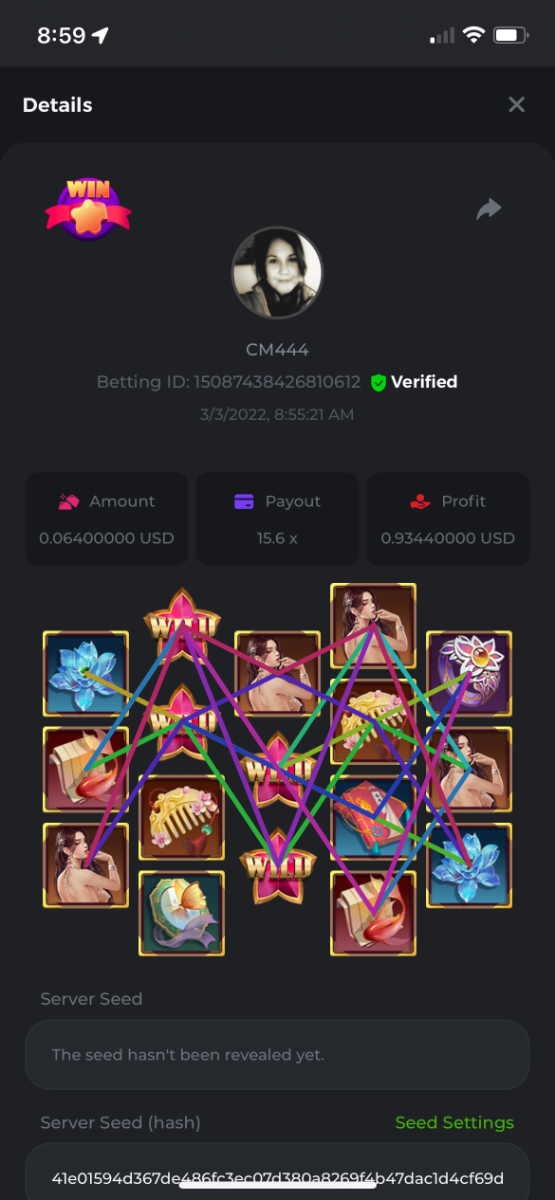Tap the share arrow icon
Image resolution: width=555 pixels, height=1200 pixels.
pos(488,209)
